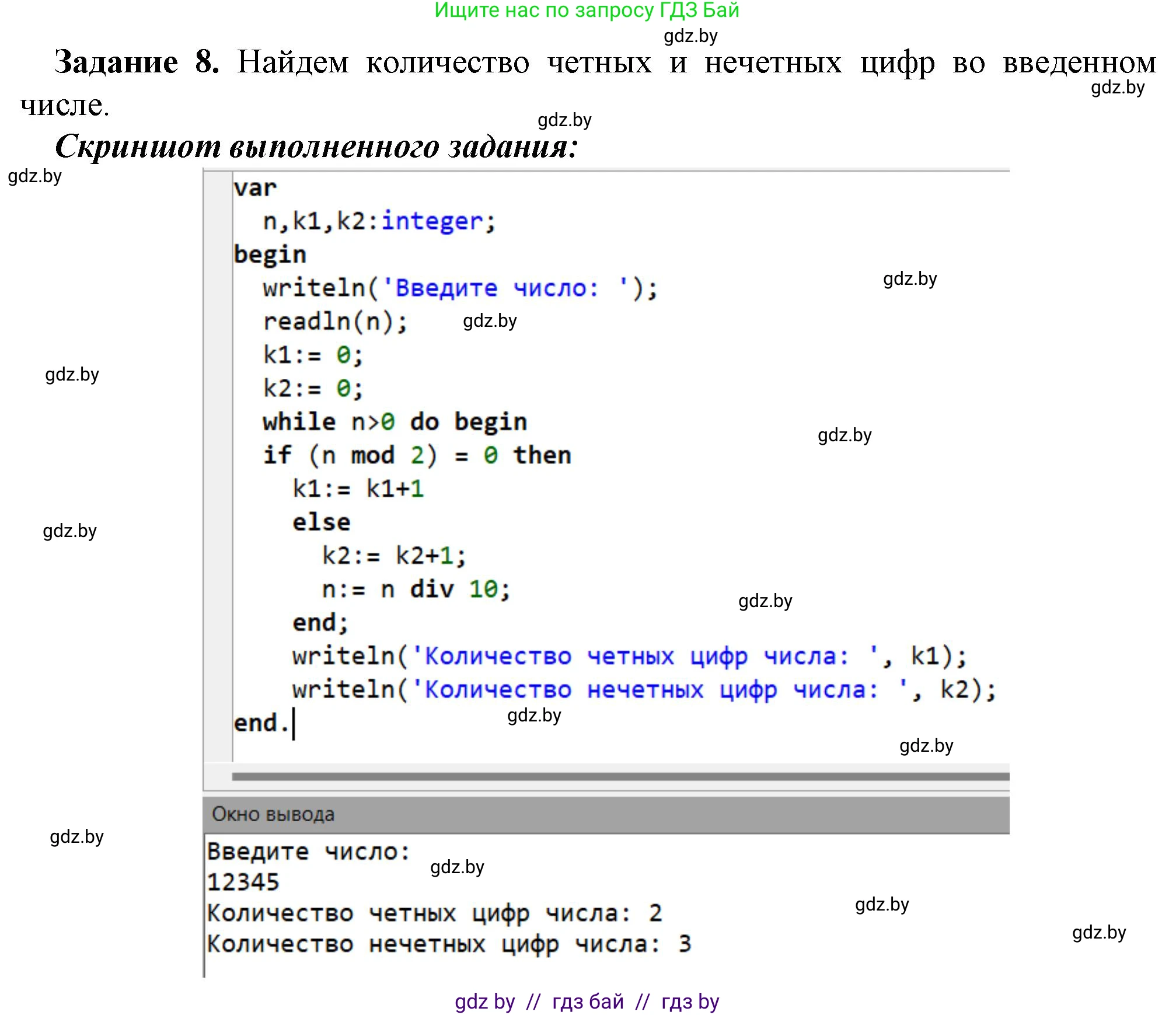The width and height of the screenshot is (1176, 1015).
Task: Click the 'readln(n);' code line
Action: click(335, 322)
